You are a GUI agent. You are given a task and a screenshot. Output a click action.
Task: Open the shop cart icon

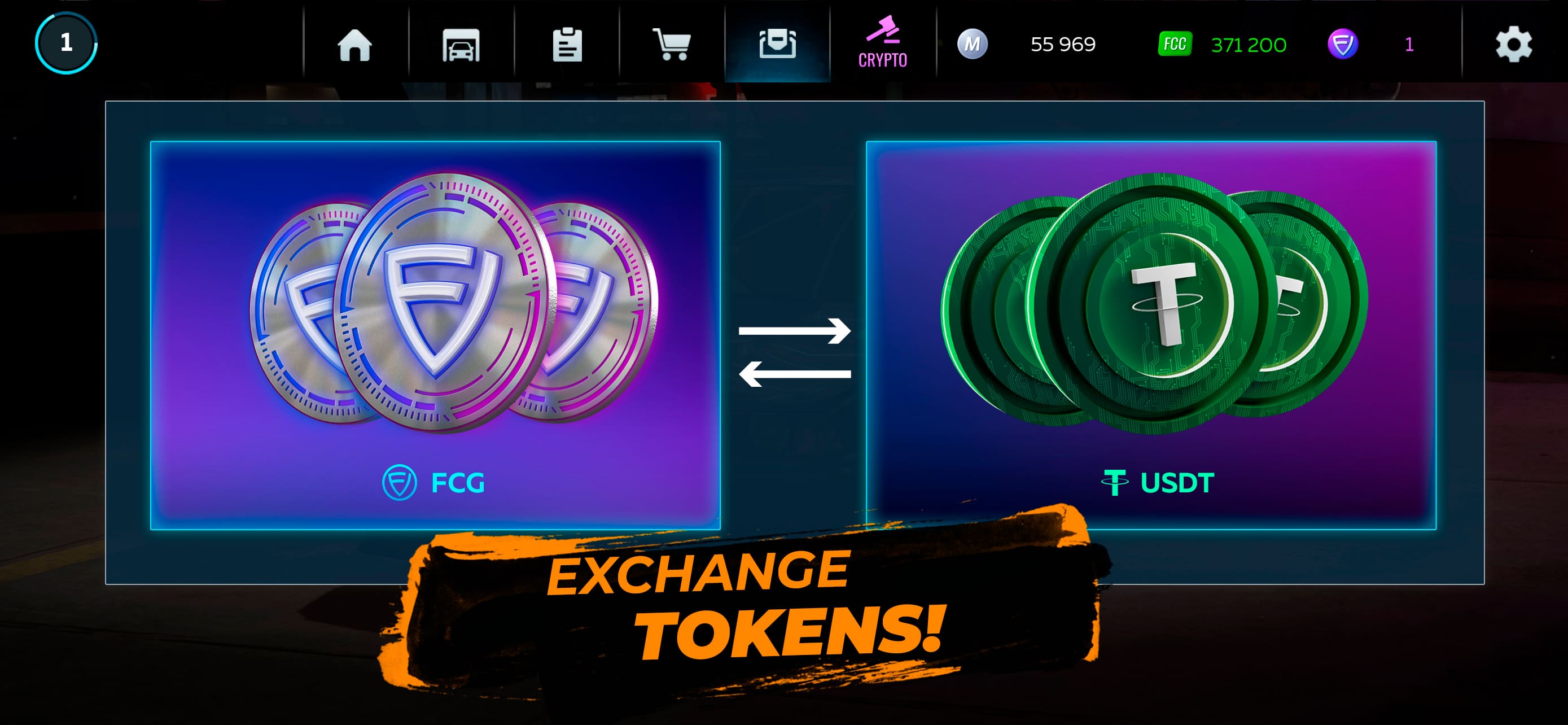(672, 44)
